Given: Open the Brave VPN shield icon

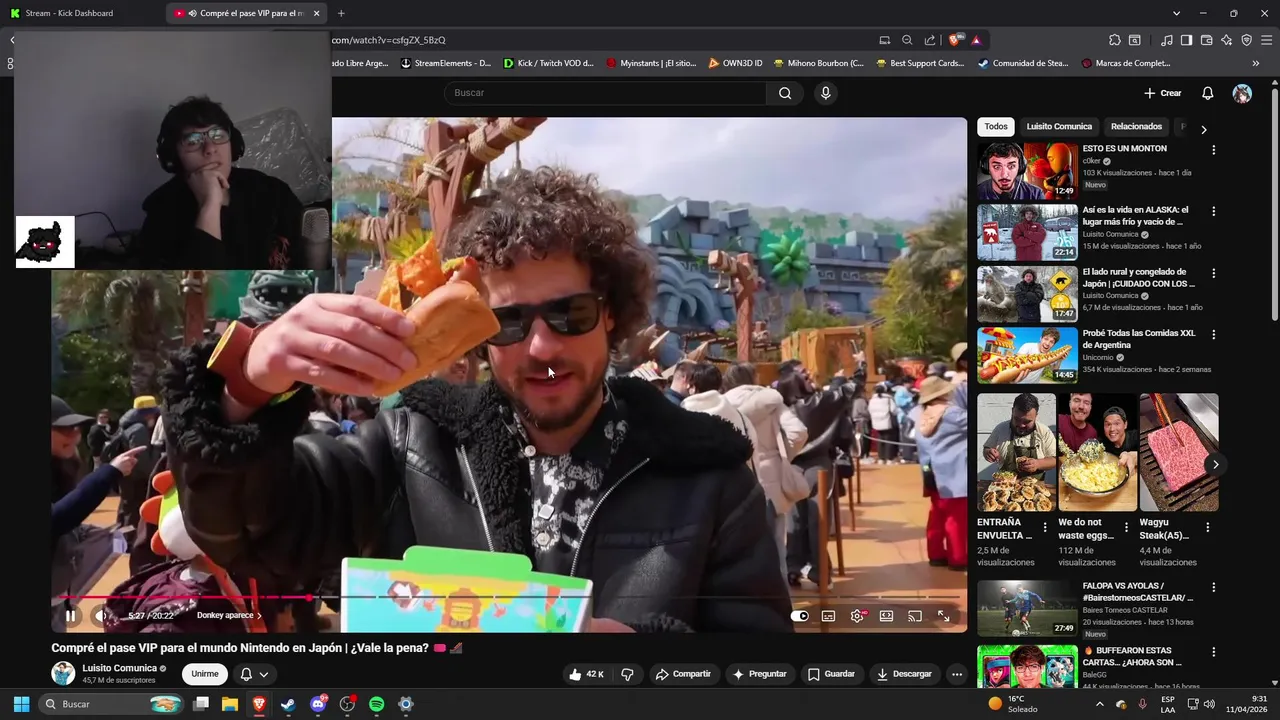Looking at the screenshot, I should [x=1247, y=40].
